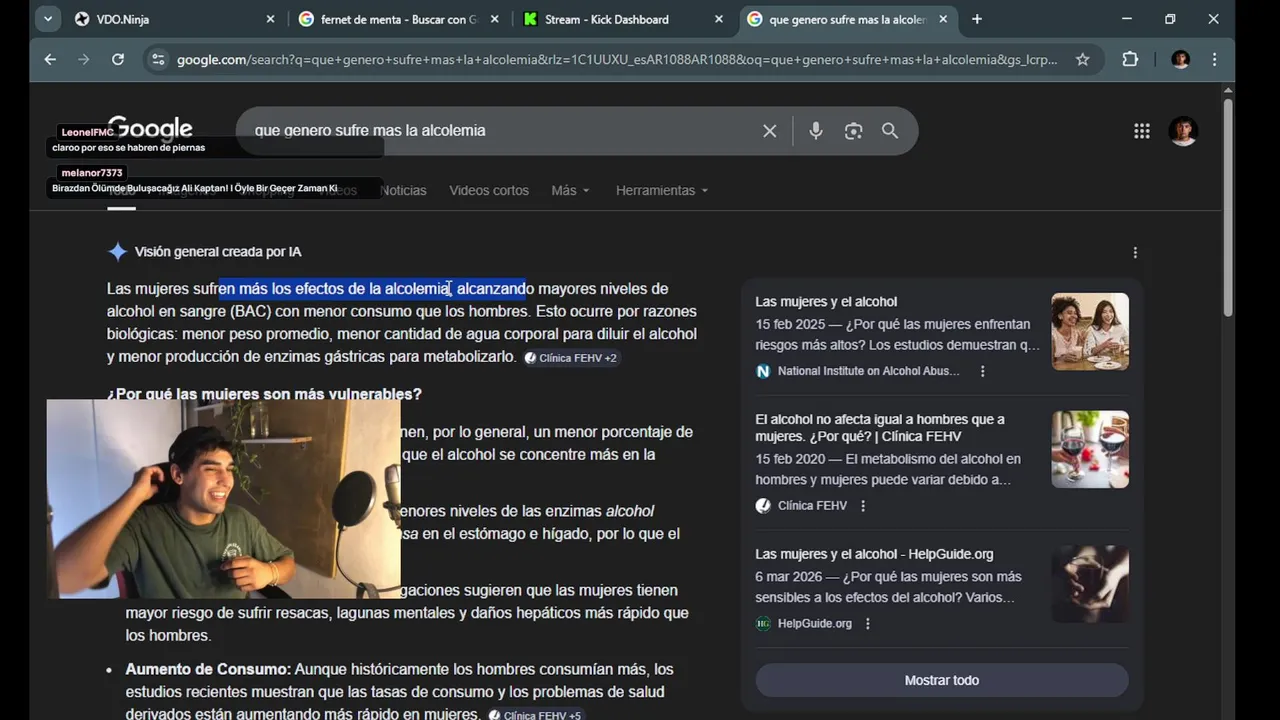
Task: Open the tab search dropdown
Action: pyautogui.click(x=49, y=19)
